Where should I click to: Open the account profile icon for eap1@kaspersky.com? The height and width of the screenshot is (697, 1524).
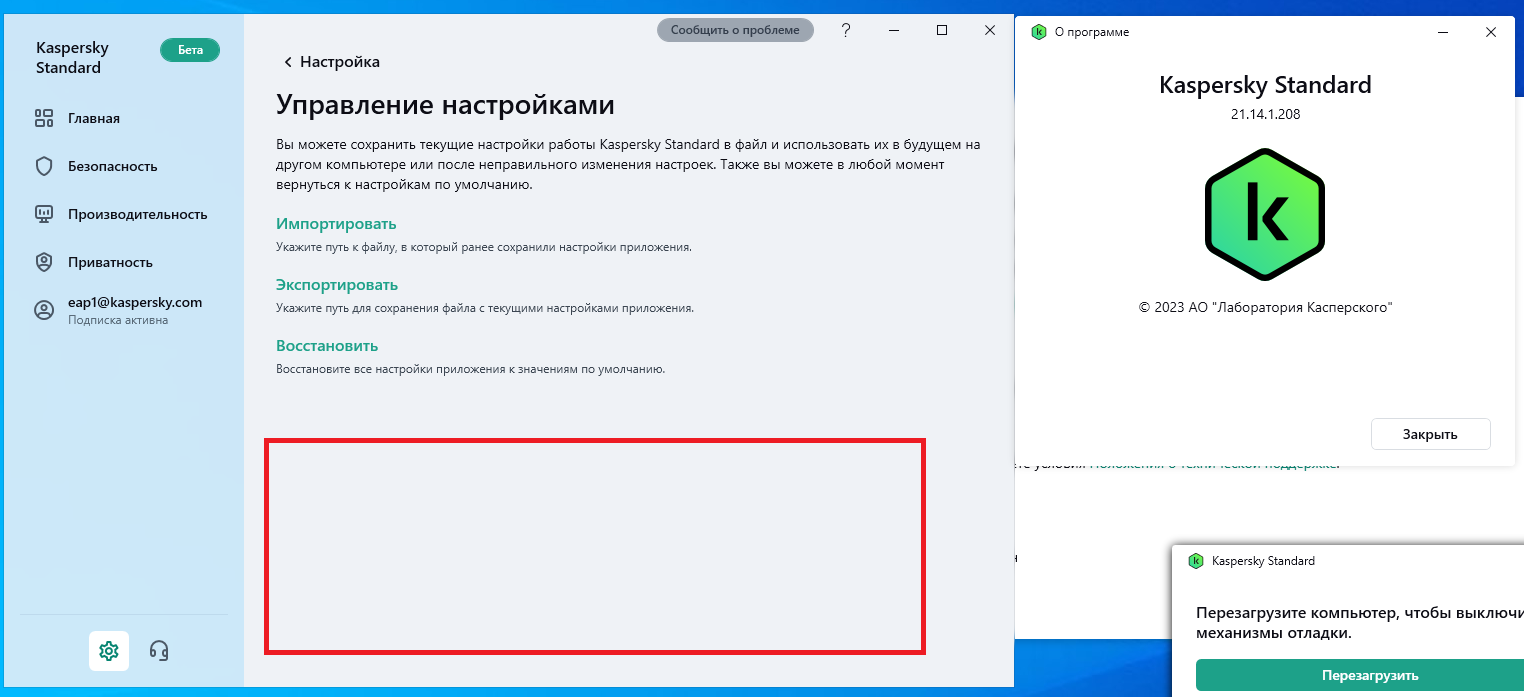click(44, 310)
